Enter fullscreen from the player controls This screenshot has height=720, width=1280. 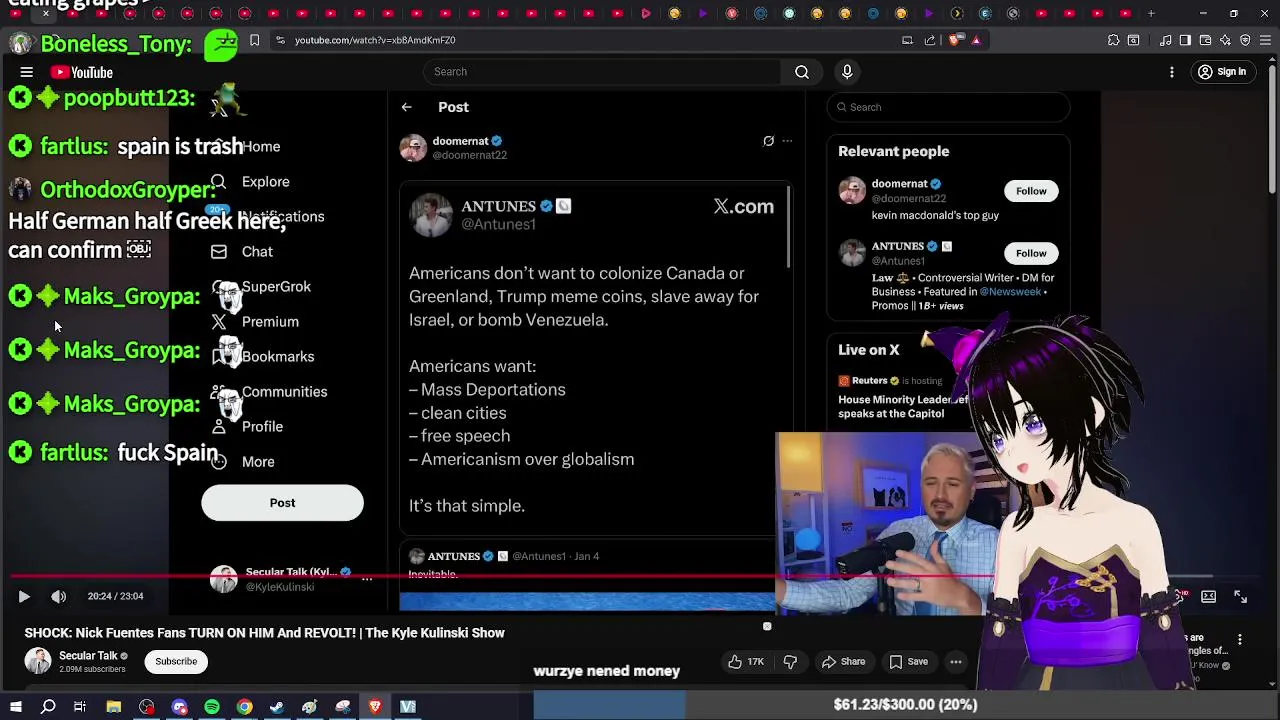coord(1240,596)
